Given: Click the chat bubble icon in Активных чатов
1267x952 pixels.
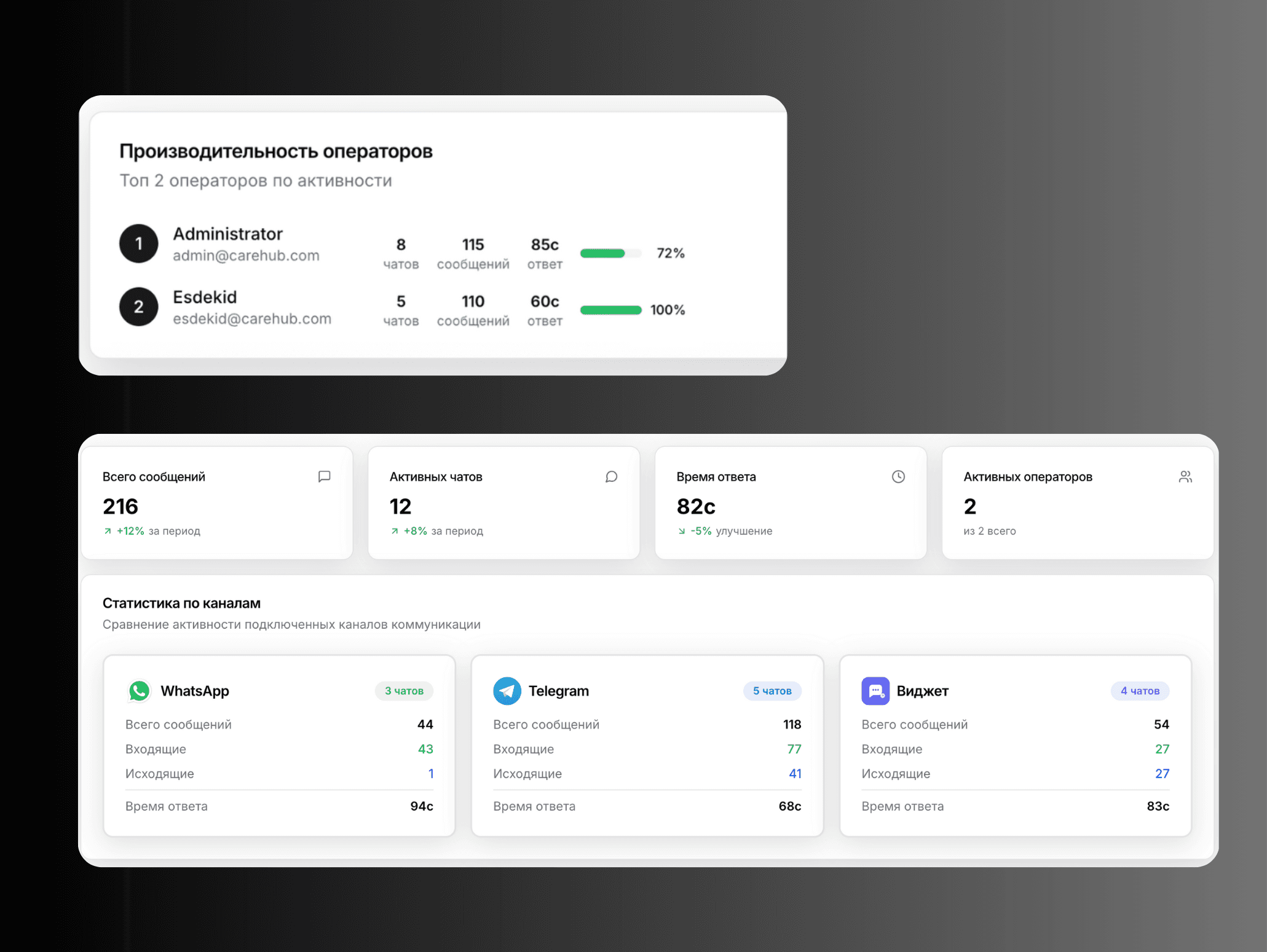Looking at the screenshot, I should (611, 476).
